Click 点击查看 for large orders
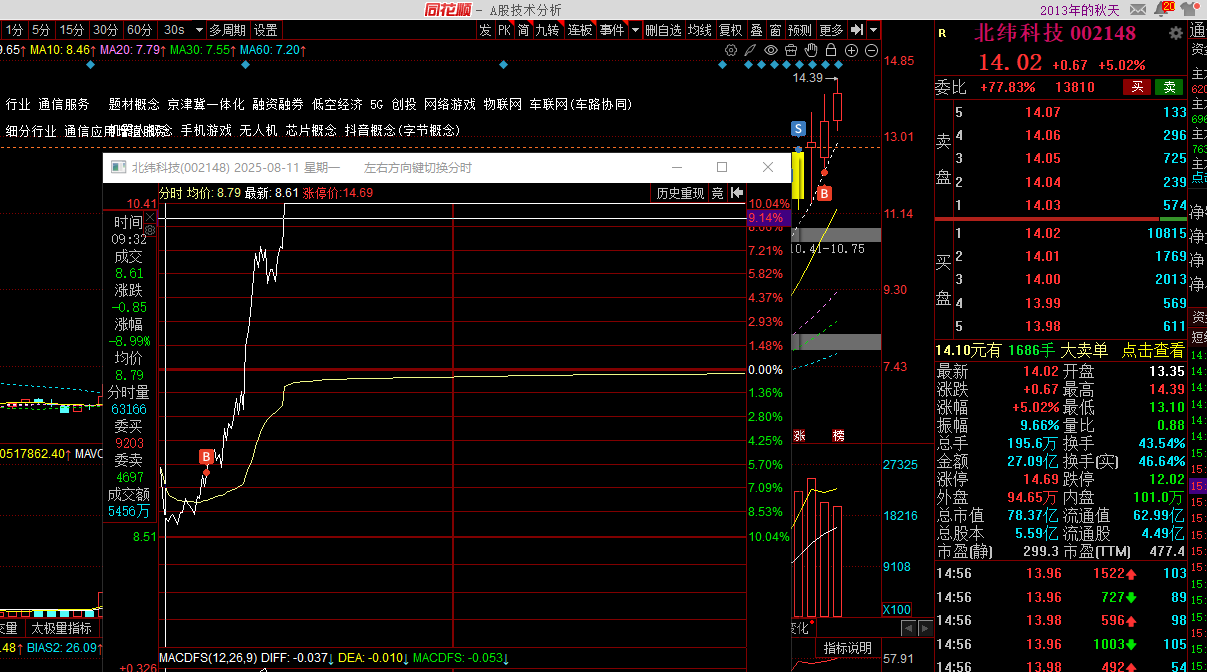This screenshot has height=672, width=1207. 1153,350
